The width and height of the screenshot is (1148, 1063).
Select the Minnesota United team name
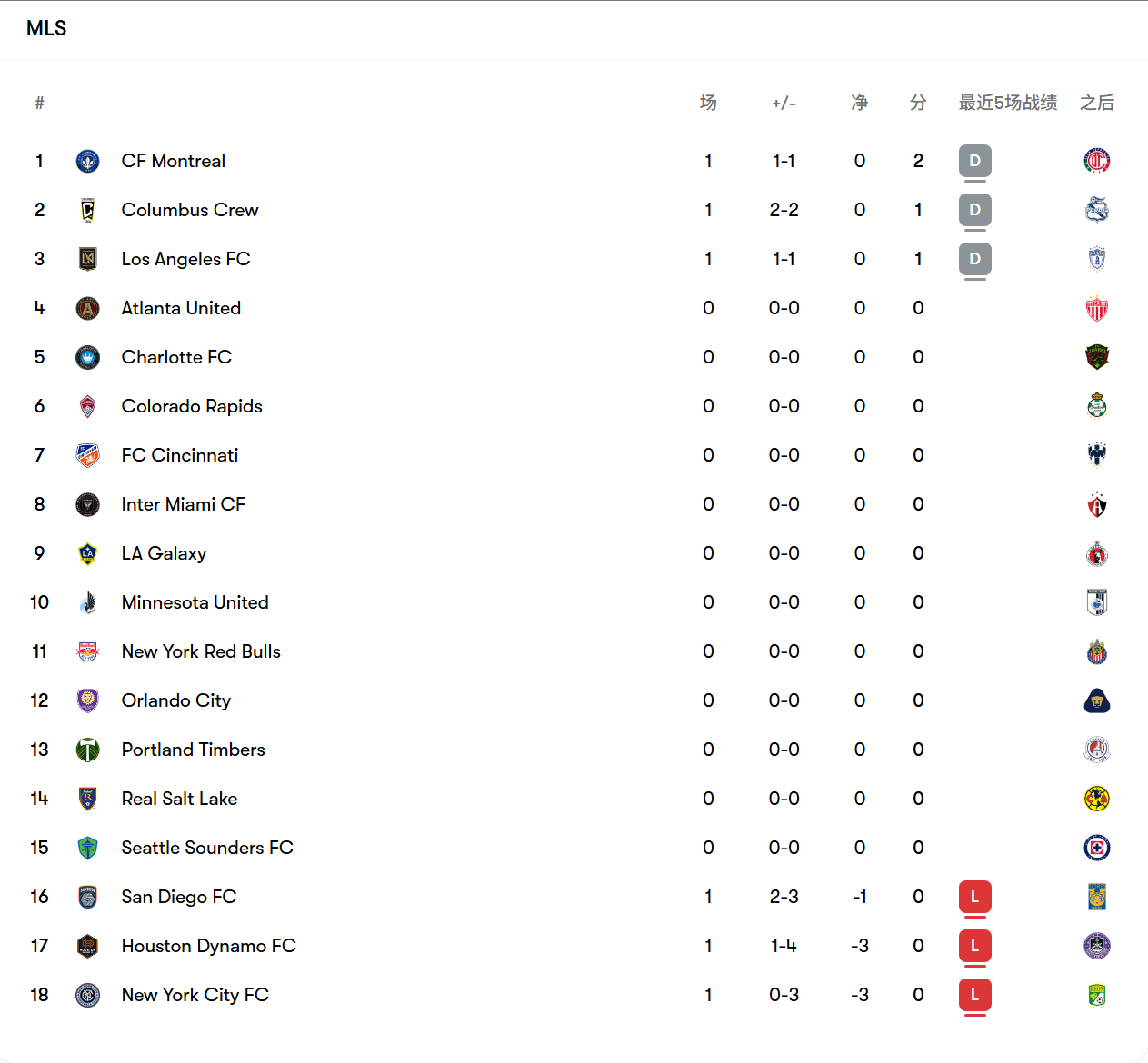(195, 602)
